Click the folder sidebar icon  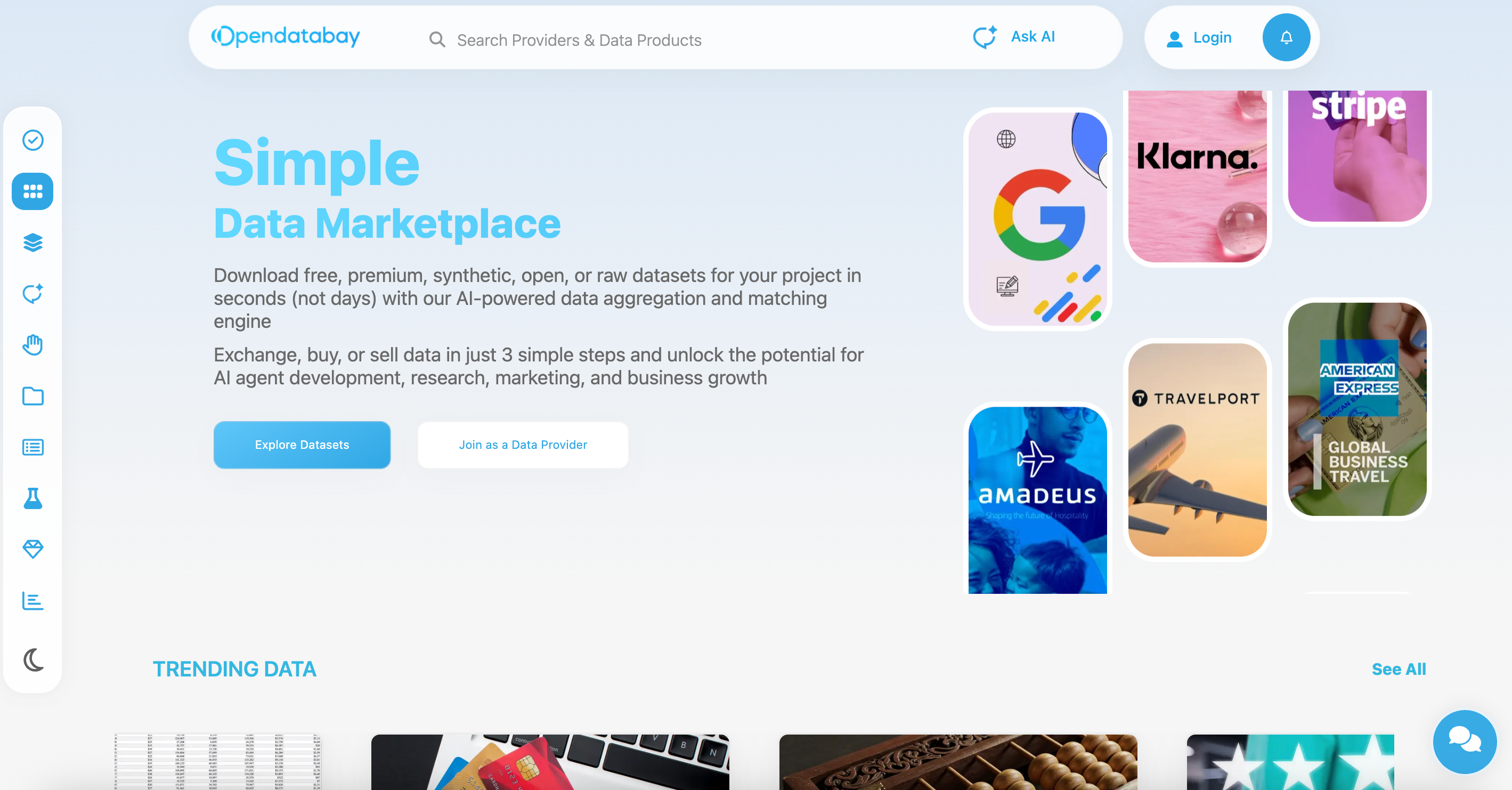coord(33,396)
